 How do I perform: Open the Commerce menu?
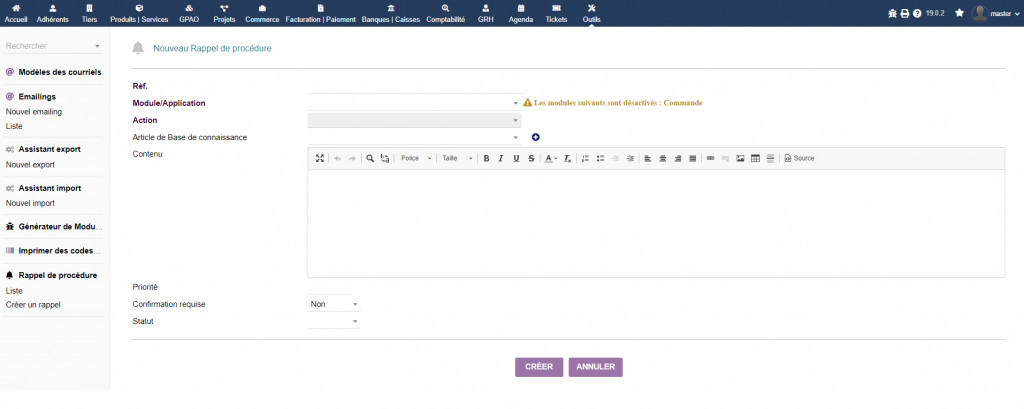tap(262, 14)
